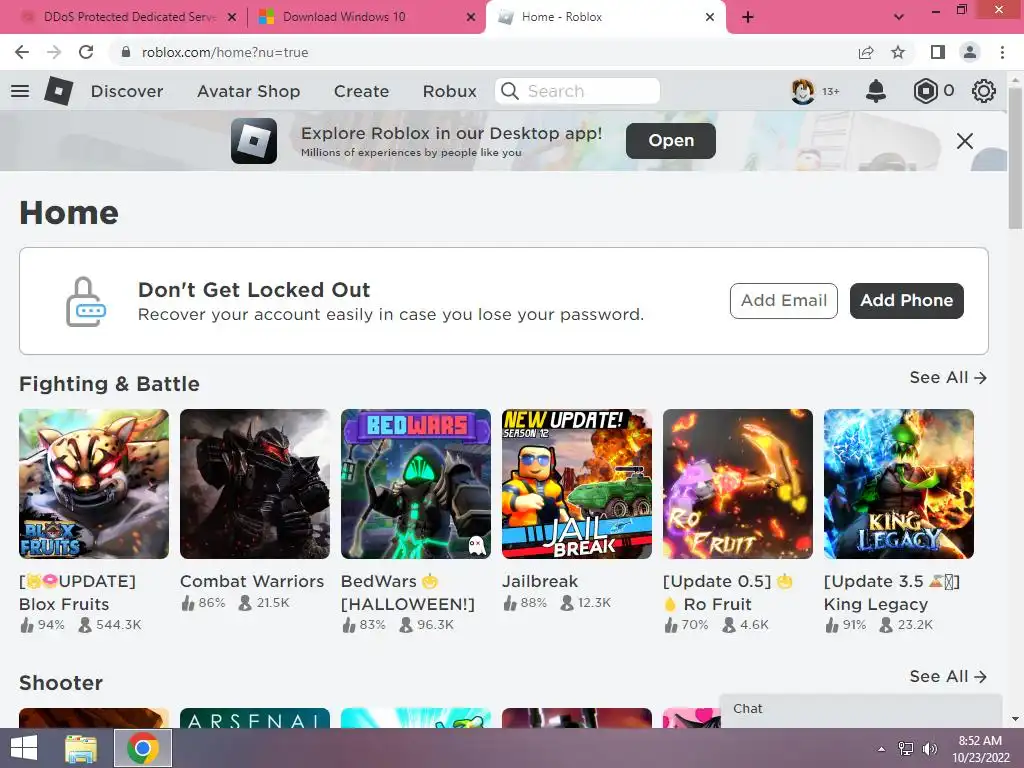
Task: Click the browser forward arrow
Action: pyautogui.click(x=54, y=52)
